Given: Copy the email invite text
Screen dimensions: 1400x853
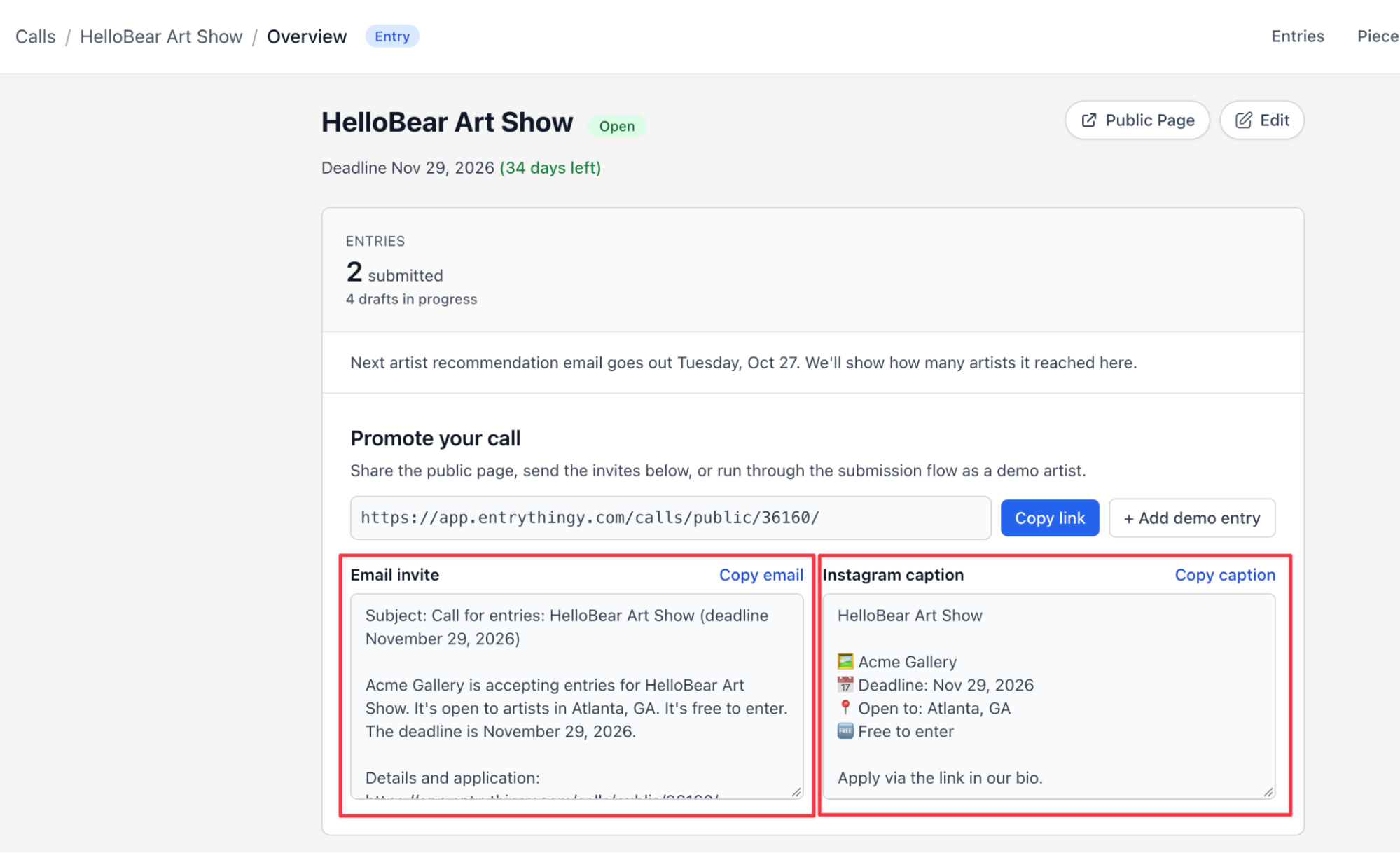Looking at the screenshot, I should click(x=761, y=575).
